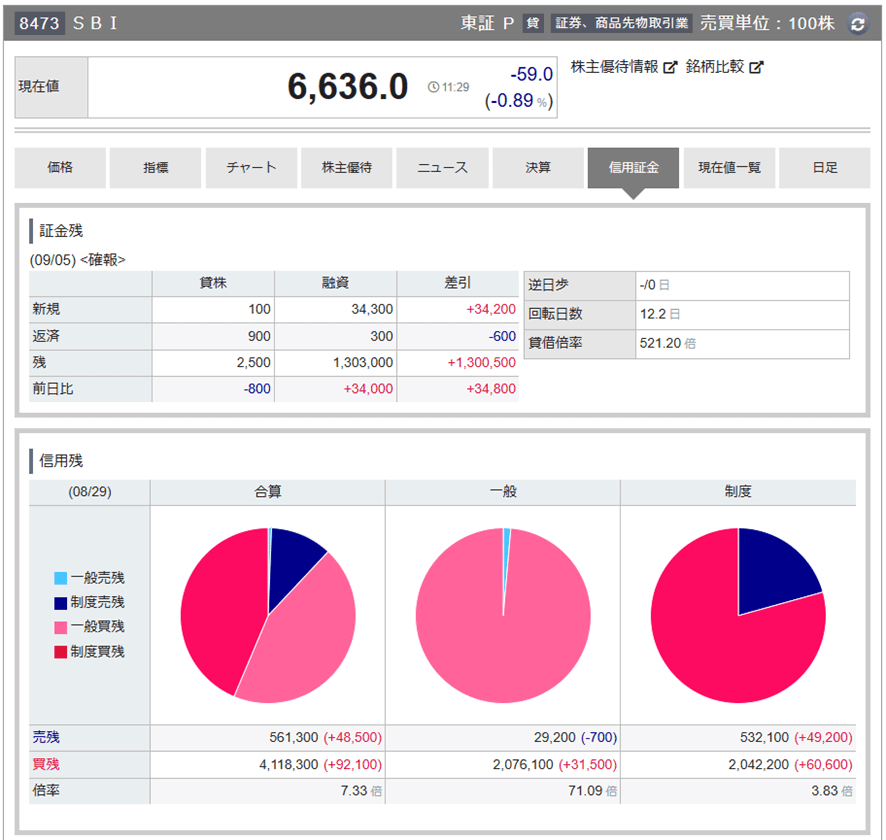The height and width of the screenshot is (840, 886).
Task: Click external link icon beside 銘柄比較
Action: 757,67
